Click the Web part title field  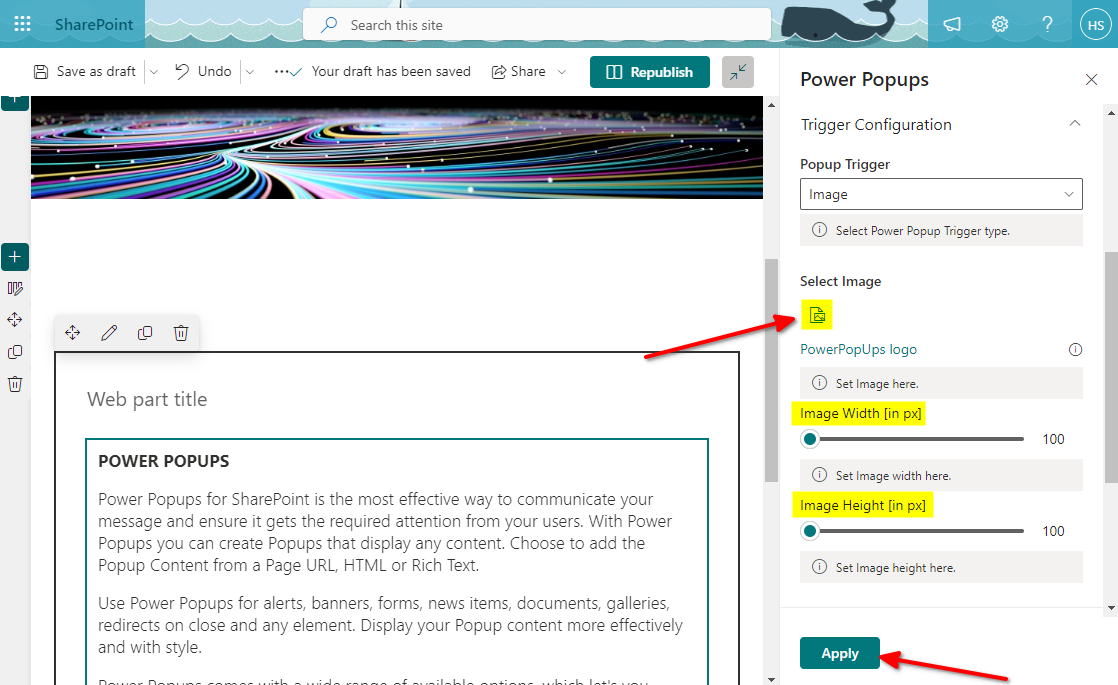click(x=147, y=399)
